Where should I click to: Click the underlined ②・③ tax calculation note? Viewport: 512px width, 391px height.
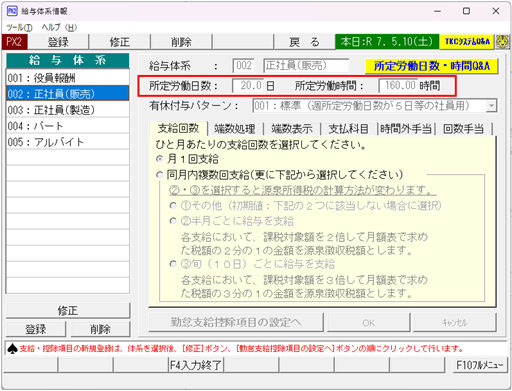pos(303,190)
